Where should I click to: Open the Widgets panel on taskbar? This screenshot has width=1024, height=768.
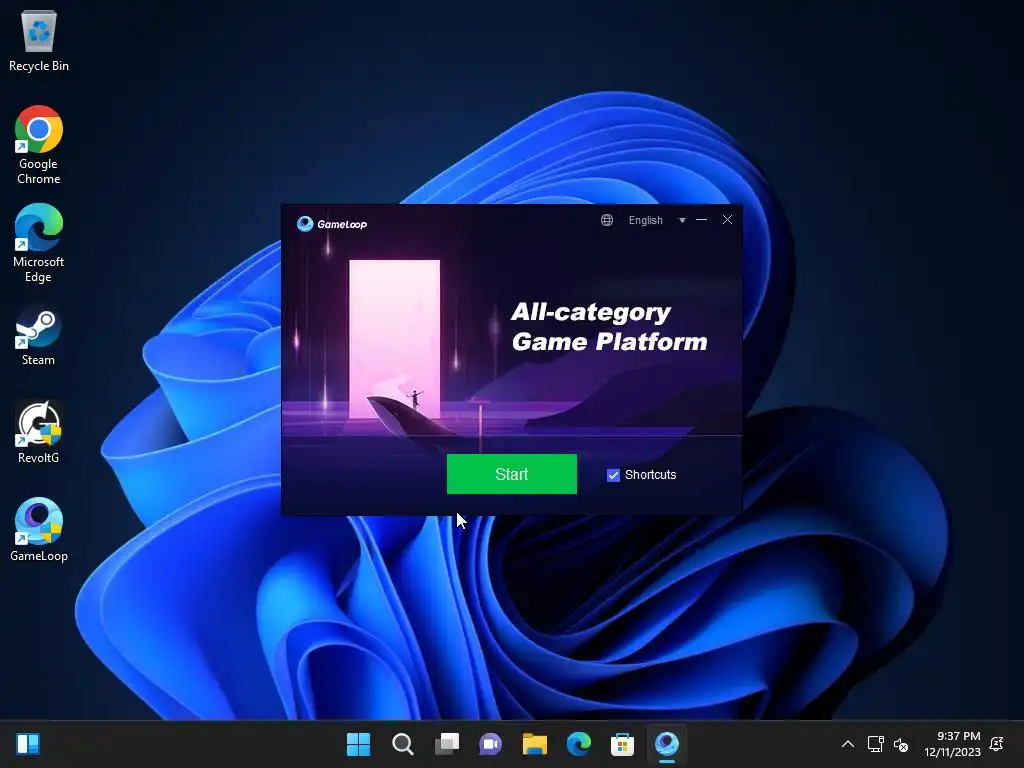pyautogui.click(x=28, y=744)
